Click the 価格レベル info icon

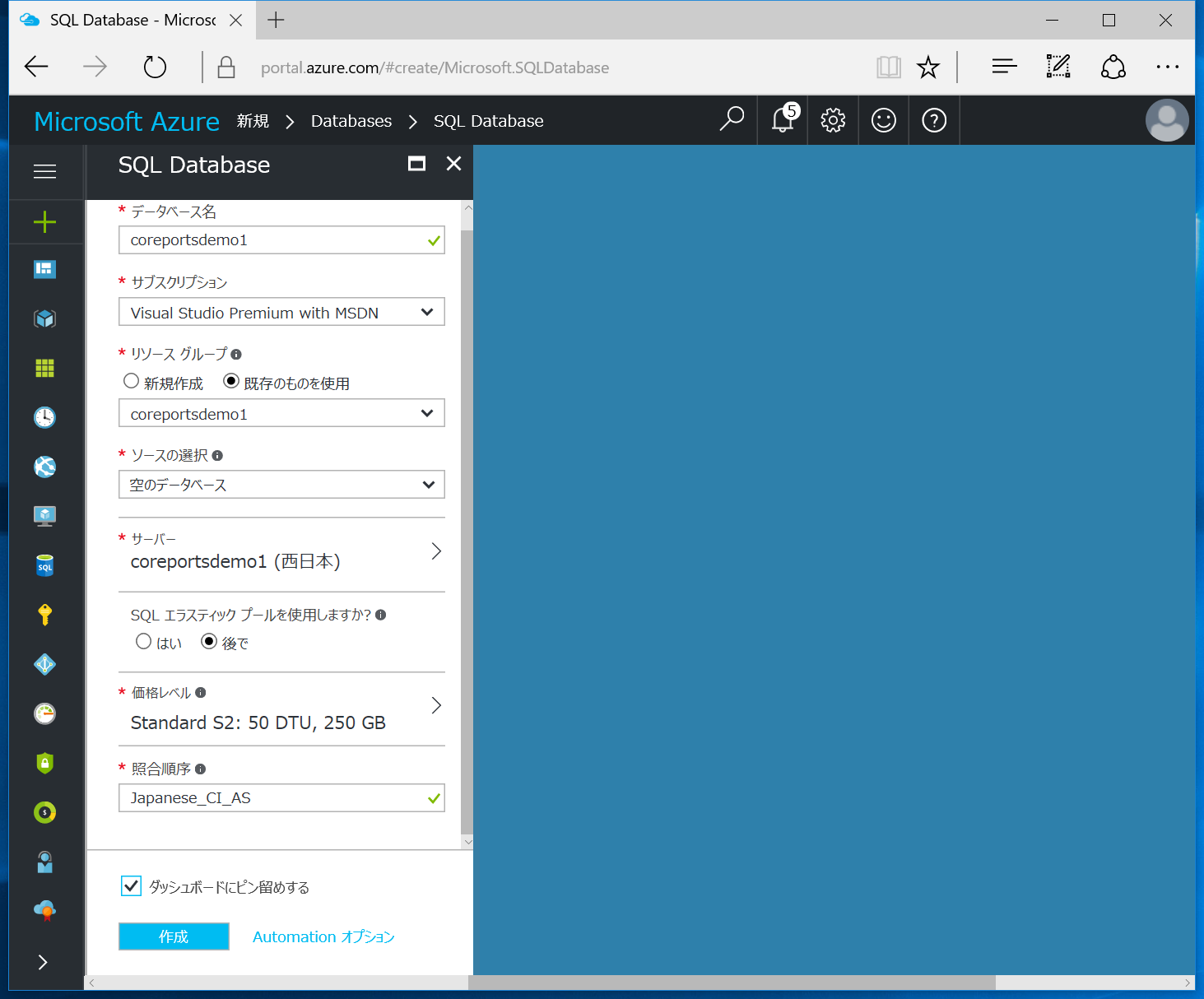(x=201, y=693)
